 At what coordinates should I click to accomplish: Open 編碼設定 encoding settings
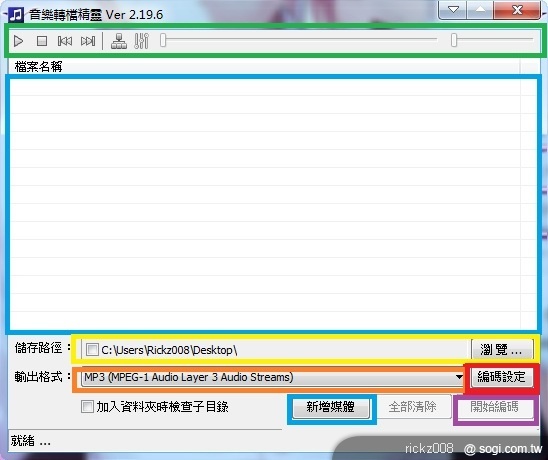click(x=502, y=377)
